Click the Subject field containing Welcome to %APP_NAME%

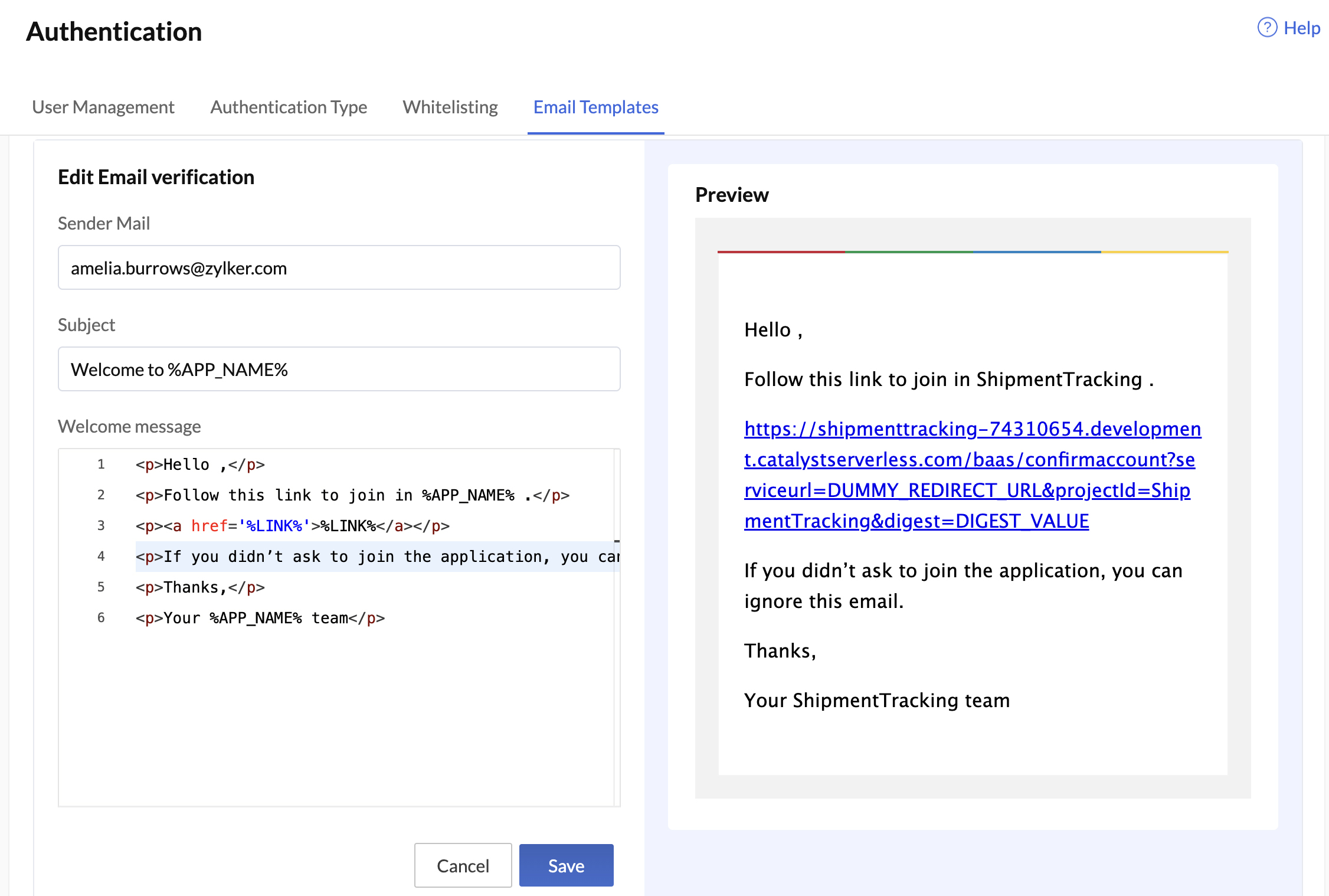pyautogui.click(x=339, y=369)
